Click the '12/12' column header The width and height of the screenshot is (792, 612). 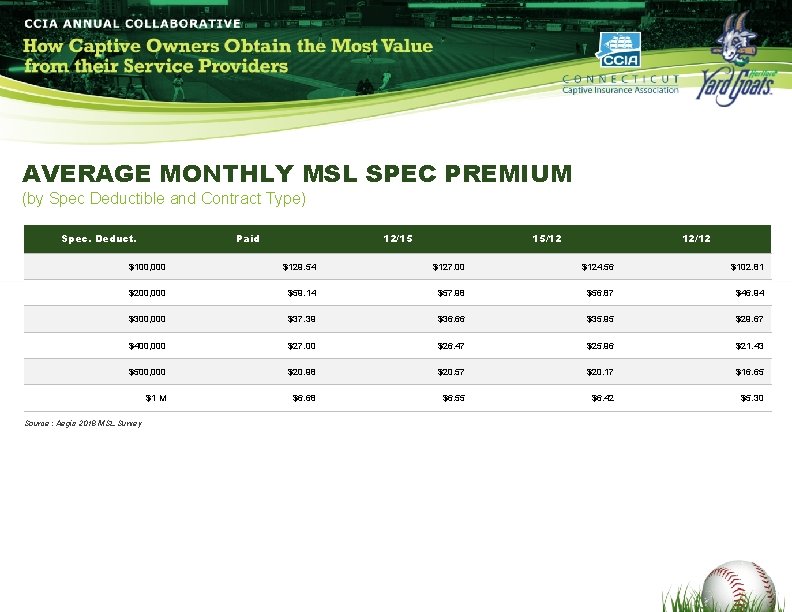pos(697,239)
